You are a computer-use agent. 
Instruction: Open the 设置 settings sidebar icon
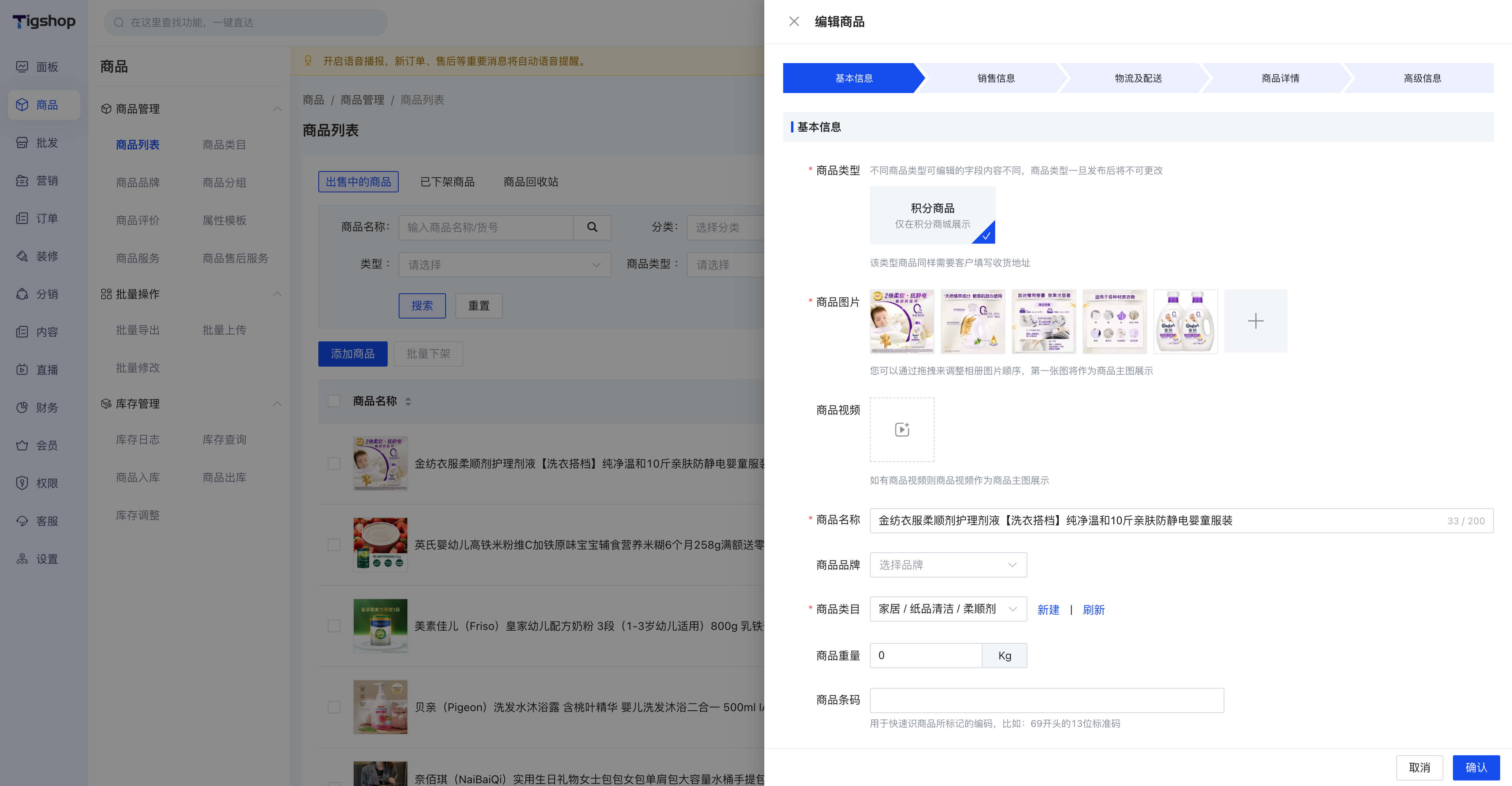[x=22, y=559]
